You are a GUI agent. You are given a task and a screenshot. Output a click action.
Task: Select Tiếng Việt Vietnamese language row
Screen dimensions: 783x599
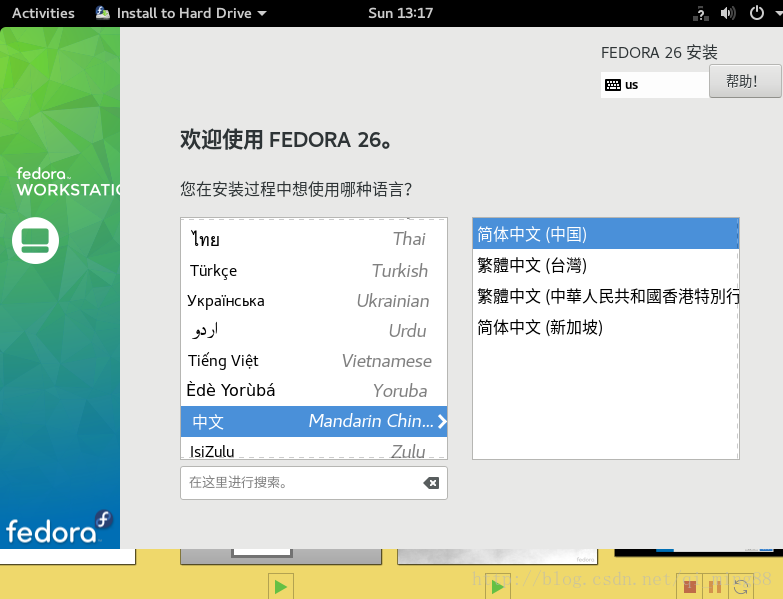click(314, 361)
